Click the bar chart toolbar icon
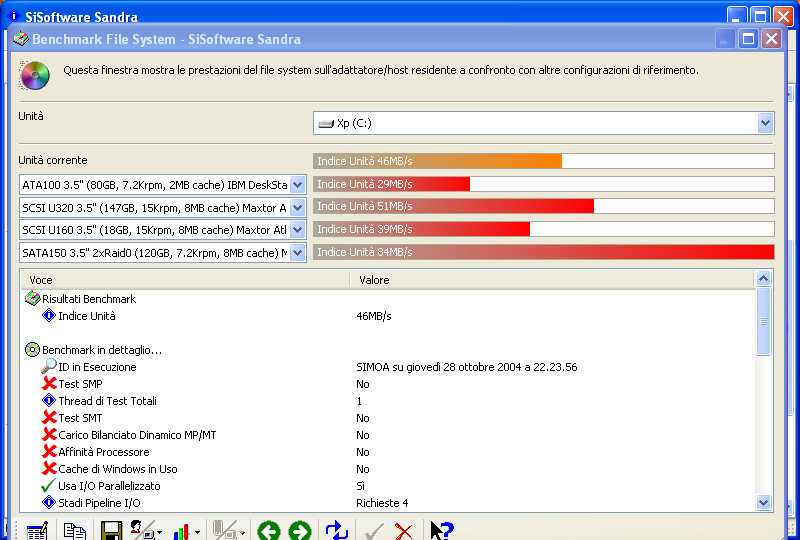 [x=182, y=532]
